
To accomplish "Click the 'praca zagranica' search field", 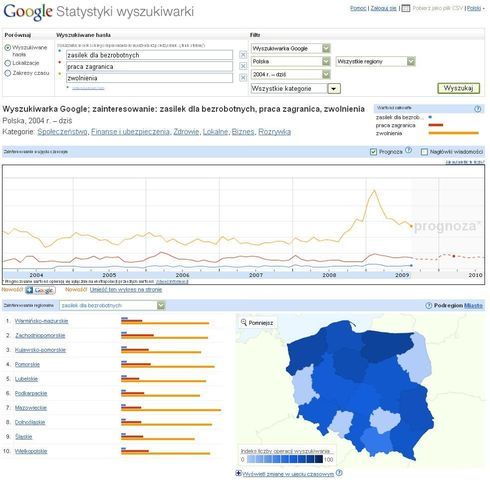I will click(149, 66).
